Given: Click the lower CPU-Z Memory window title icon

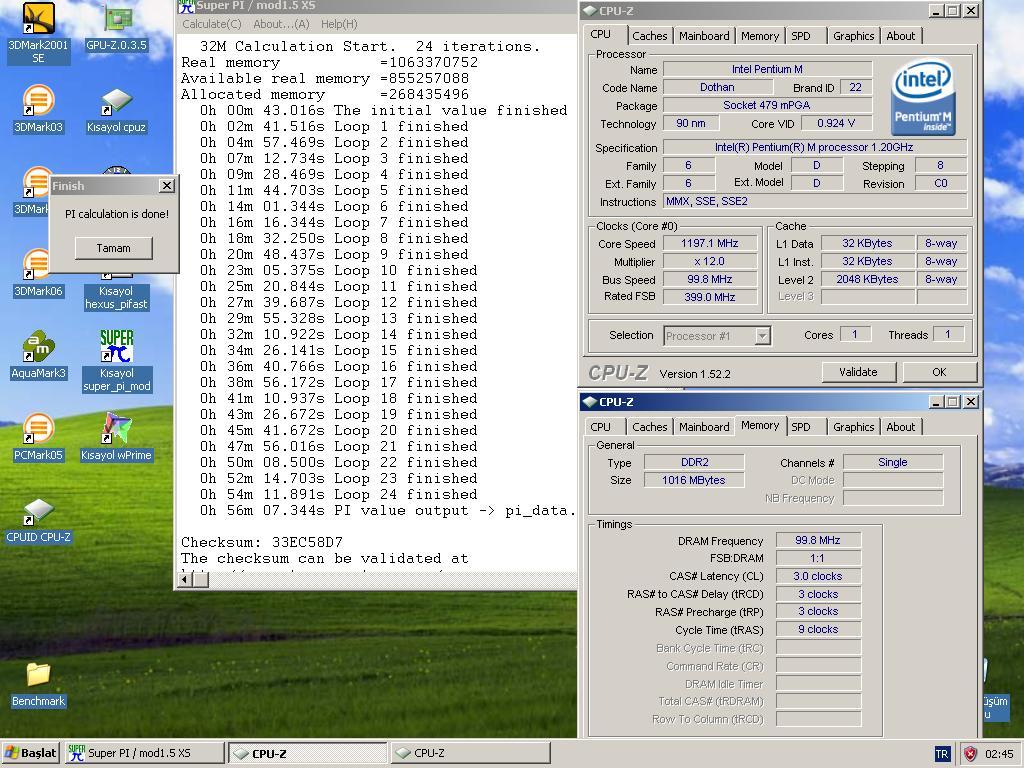Looking at the screenshot, I should pos(589,402).
